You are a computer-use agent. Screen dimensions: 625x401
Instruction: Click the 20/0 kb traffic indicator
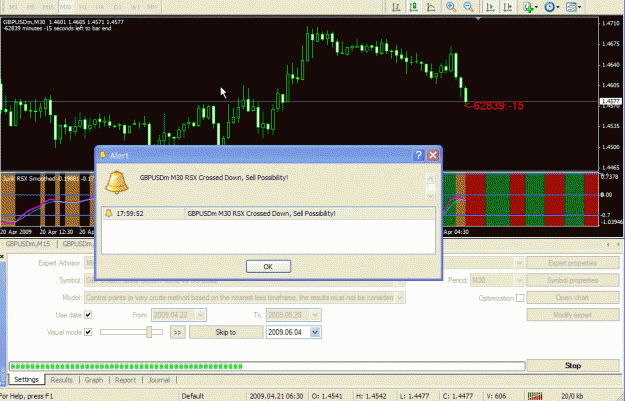[572, 396]
